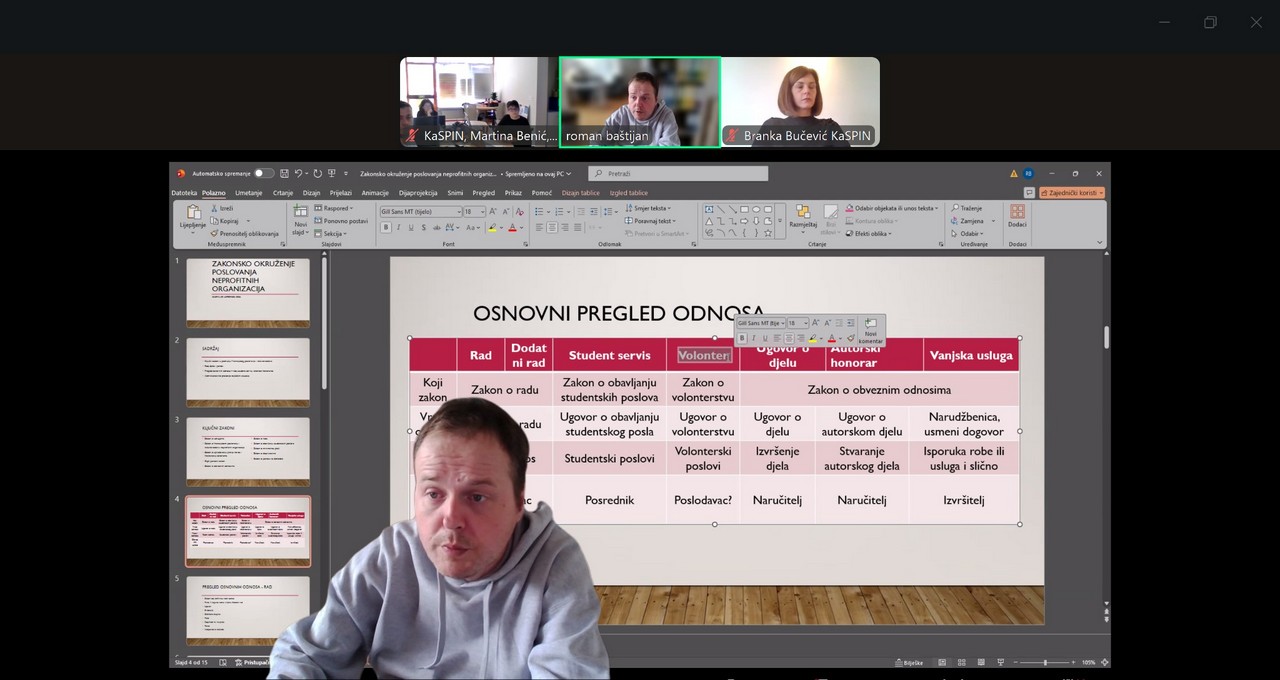This screenshot has height=680, width=1280.
Task: Click the Save icon in title bar
Action: tap(285, 173)
